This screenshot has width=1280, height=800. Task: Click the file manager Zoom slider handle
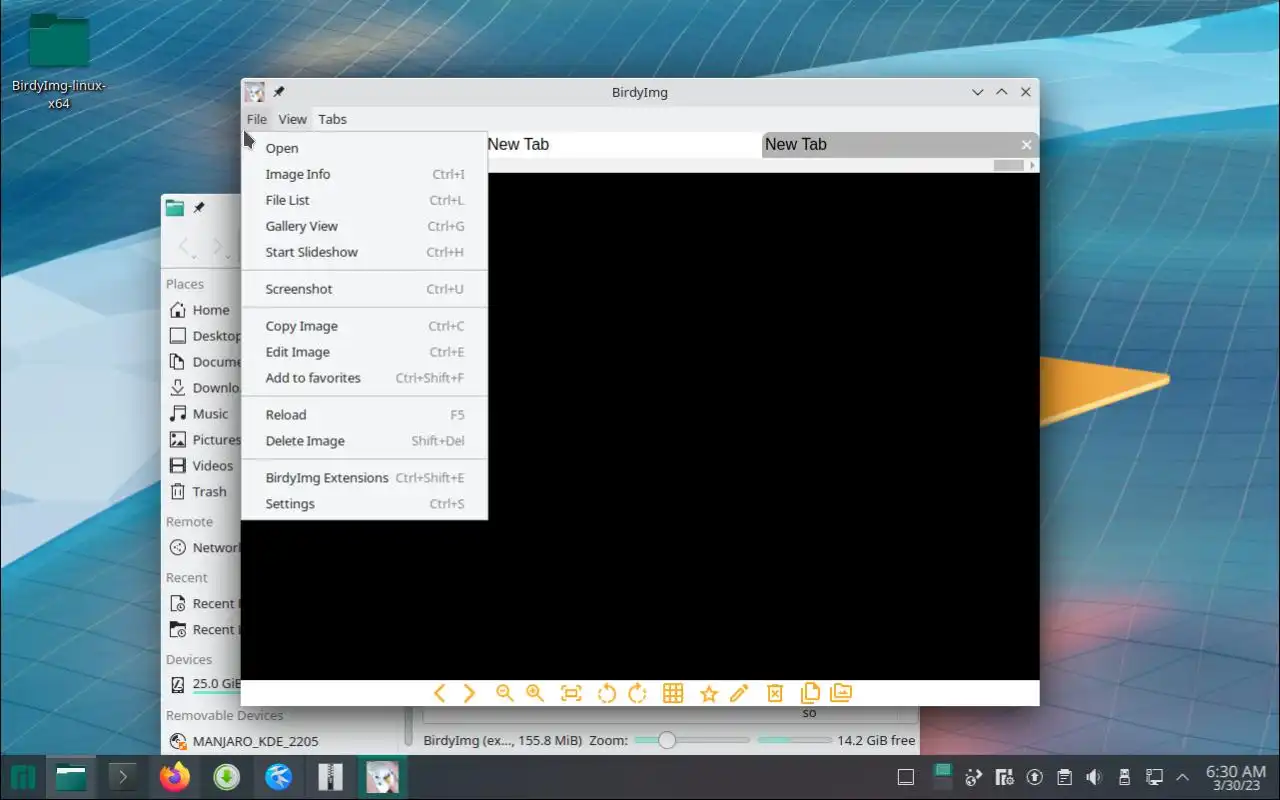(667, 740)
